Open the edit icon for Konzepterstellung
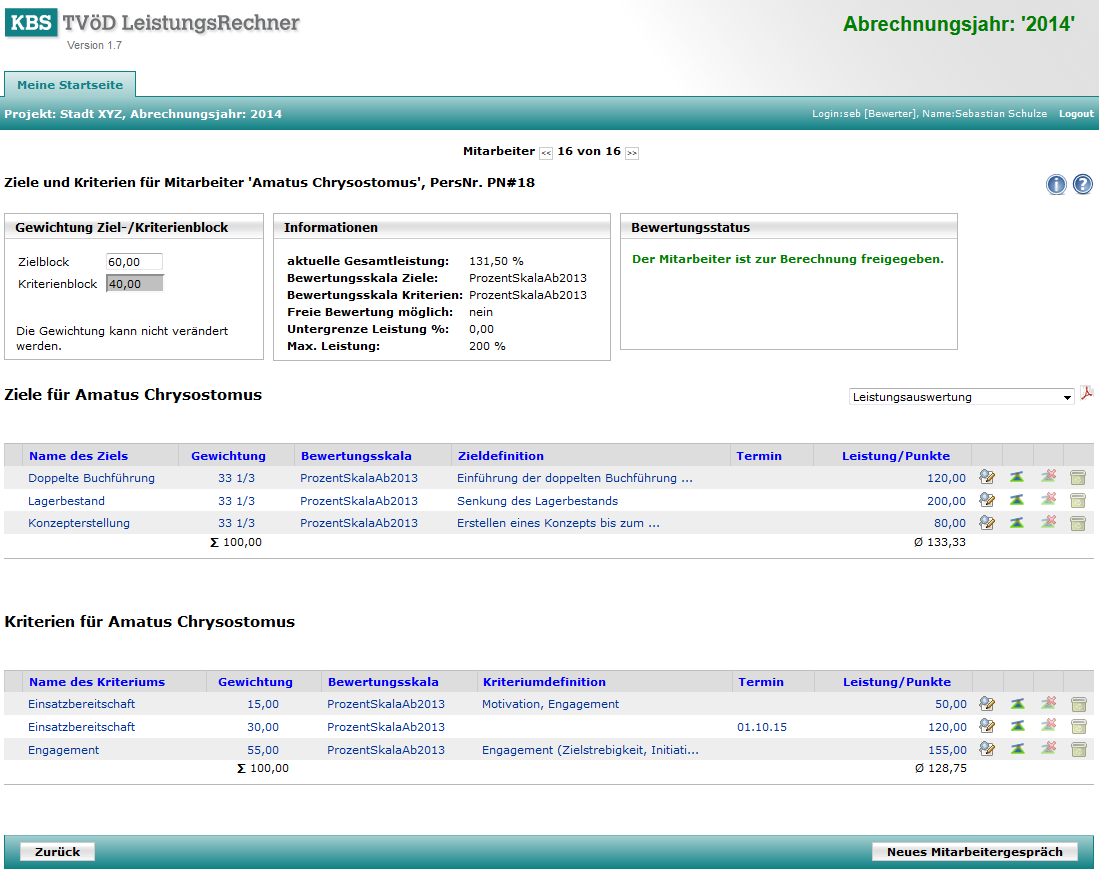The height and width of the screenshot is (872, 1099). pyautogui.click(x=987, y=522)
